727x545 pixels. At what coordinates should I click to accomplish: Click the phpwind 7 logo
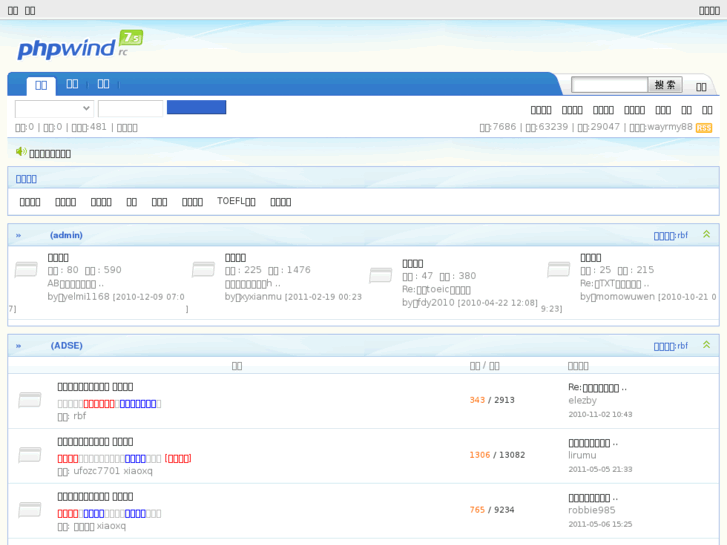[x=80, y=45]
